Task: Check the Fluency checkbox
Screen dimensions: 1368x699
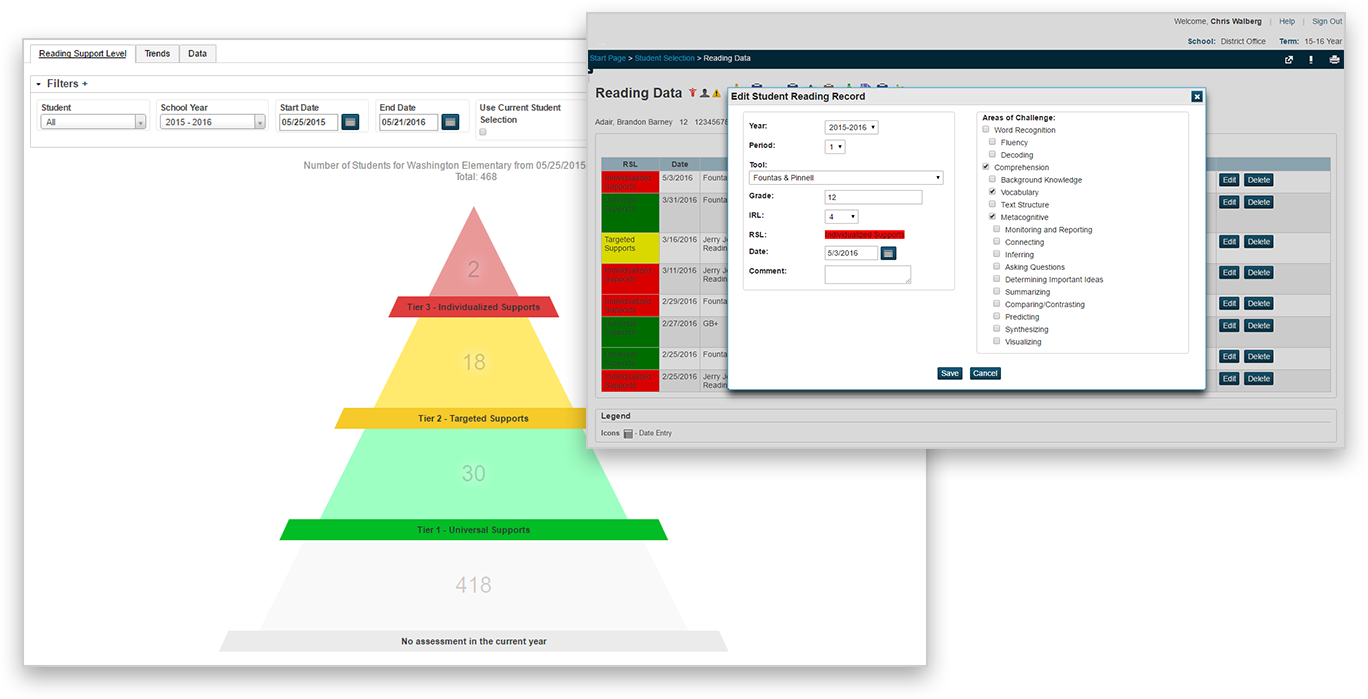Action: [x=993, y=143]
